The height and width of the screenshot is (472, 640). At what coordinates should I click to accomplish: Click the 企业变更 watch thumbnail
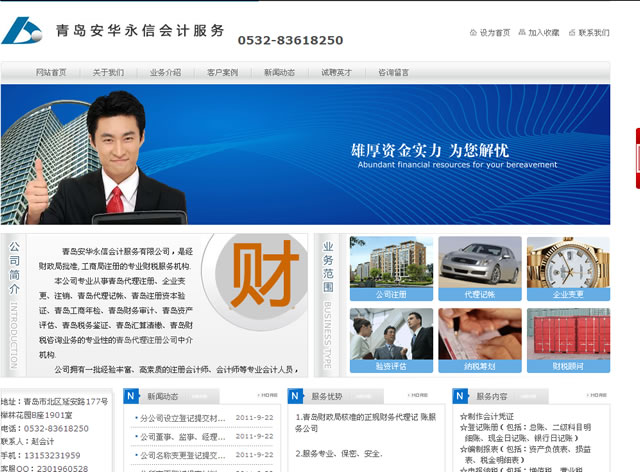[x=567, y=268]
